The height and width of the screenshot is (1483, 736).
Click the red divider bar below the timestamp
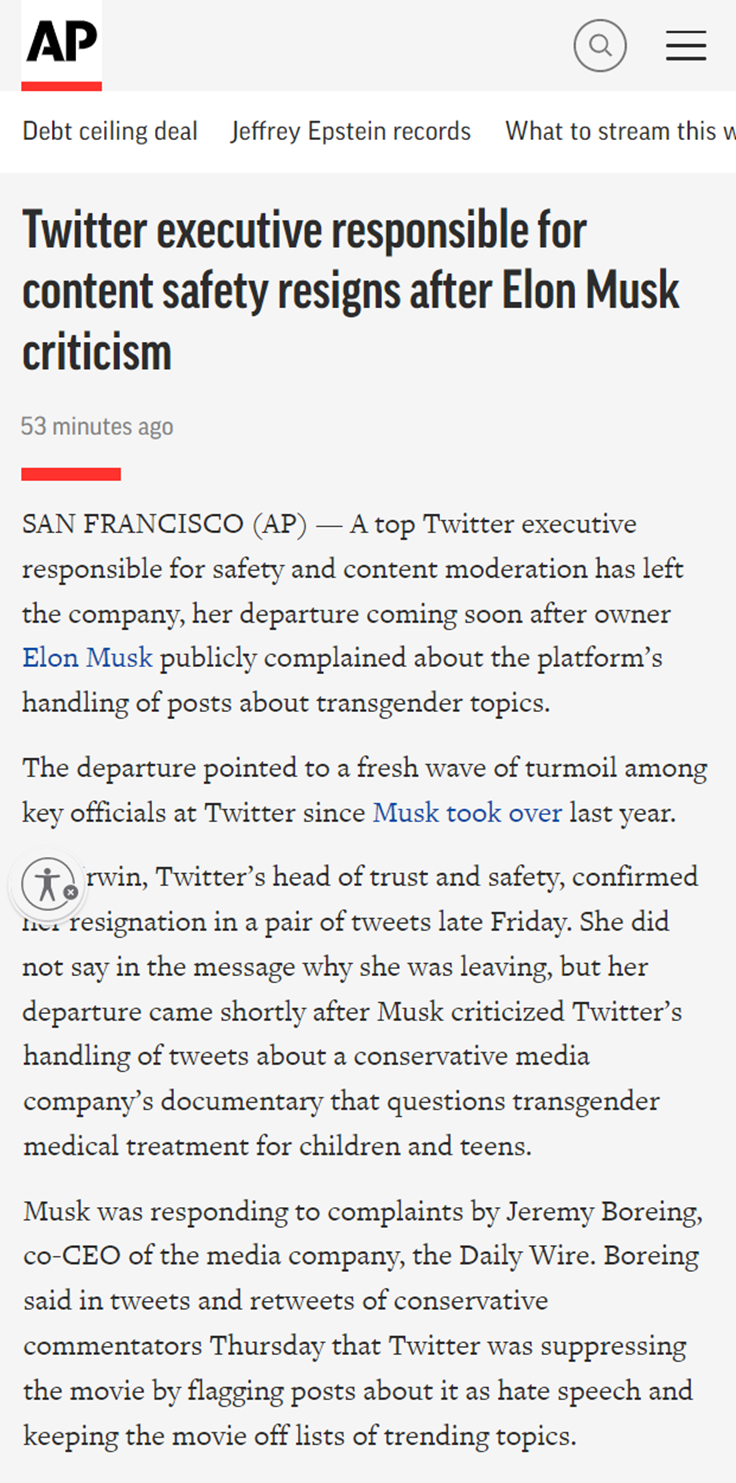point(71,473)
